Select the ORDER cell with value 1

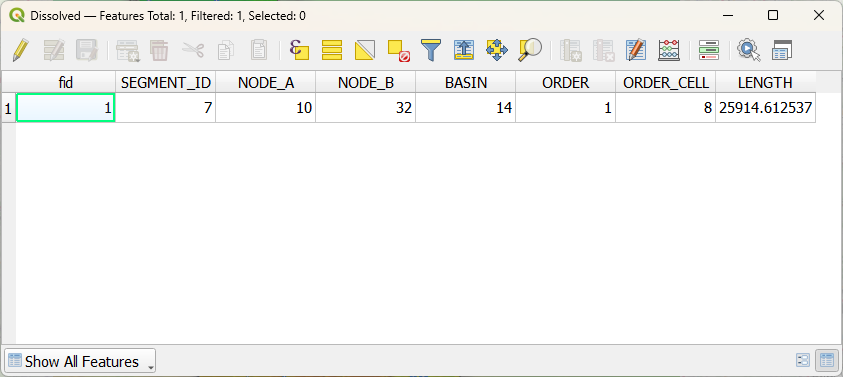566,108
